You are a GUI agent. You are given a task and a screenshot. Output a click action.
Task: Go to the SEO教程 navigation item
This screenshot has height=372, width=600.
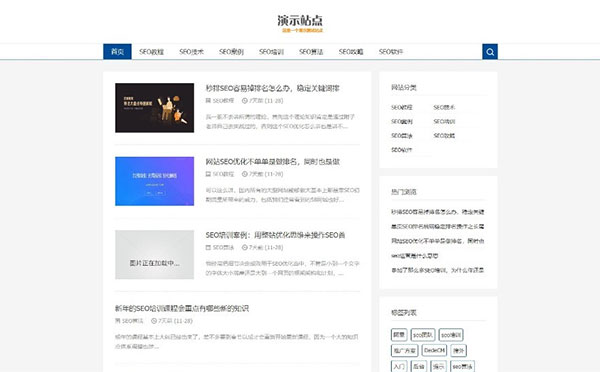coord(152,52)
